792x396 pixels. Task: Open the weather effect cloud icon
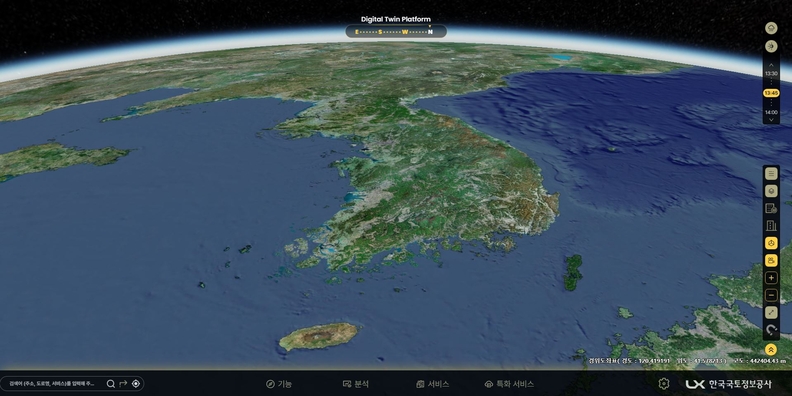771,28
